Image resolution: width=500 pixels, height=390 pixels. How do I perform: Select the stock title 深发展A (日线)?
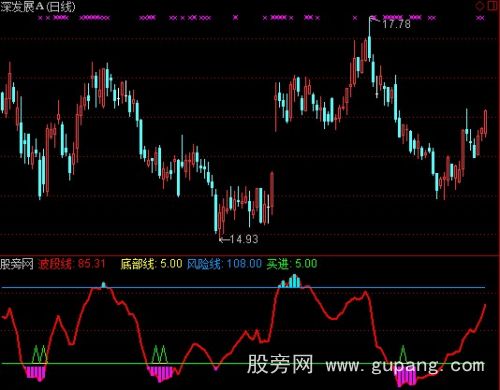[38, 7]
